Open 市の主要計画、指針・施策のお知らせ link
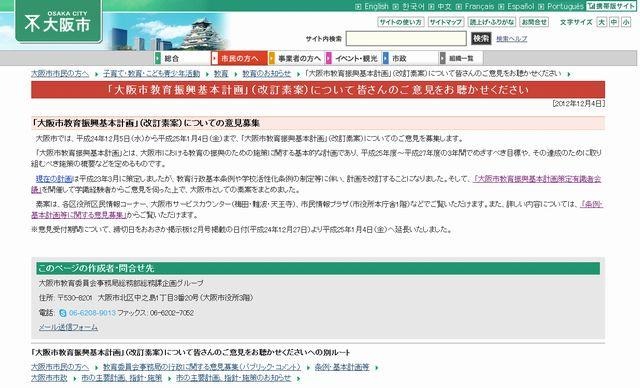The image size is (640, 388). 233,378
